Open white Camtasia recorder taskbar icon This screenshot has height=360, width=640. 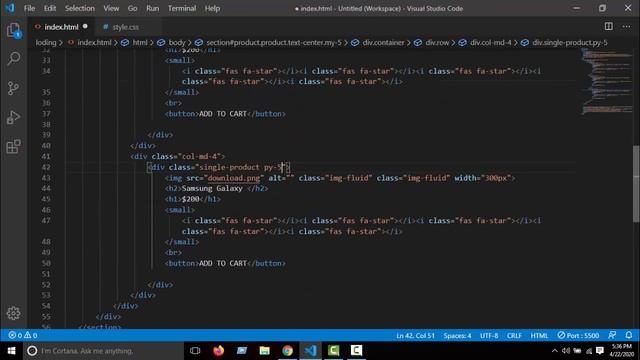click(x=356, y=351)
